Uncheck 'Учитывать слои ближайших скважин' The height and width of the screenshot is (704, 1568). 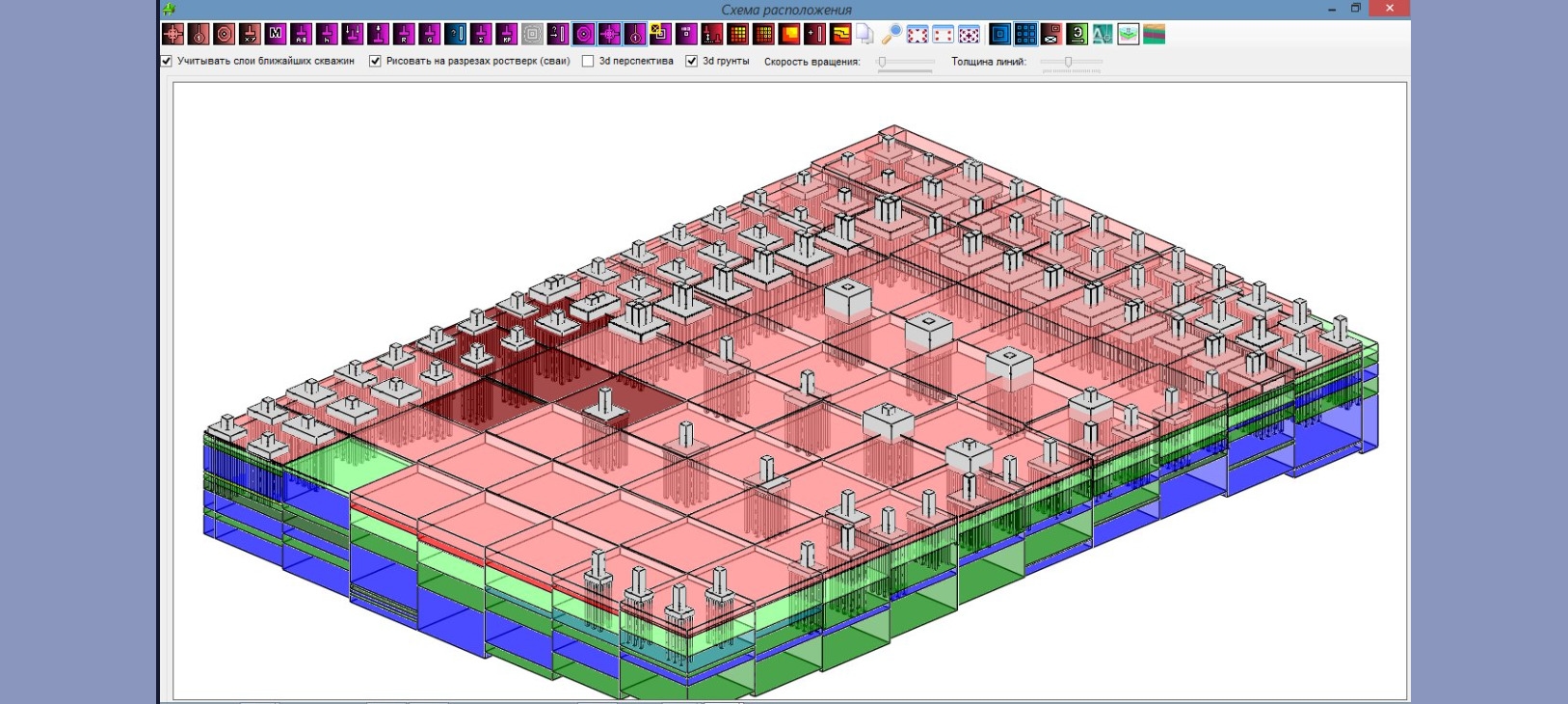(167, 61)
